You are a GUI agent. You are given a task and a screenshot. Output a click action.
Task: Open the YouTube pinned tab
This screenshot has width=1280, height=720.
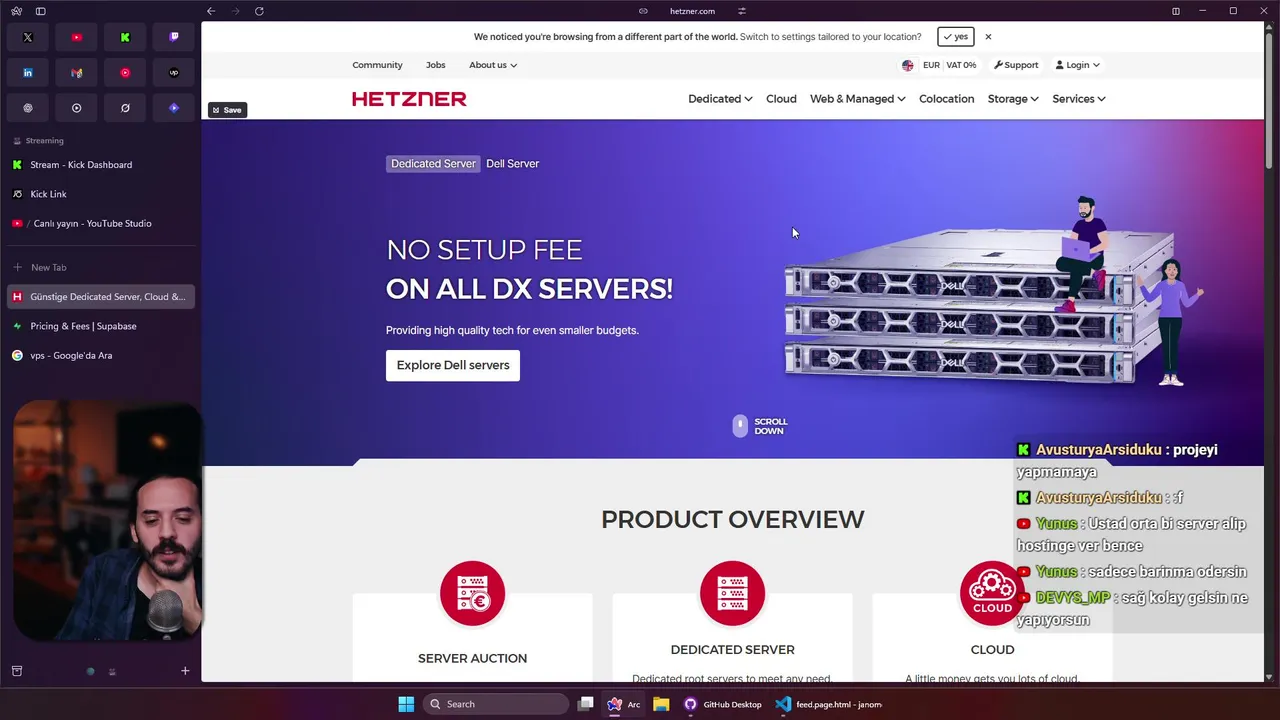(x=77, y=37)
